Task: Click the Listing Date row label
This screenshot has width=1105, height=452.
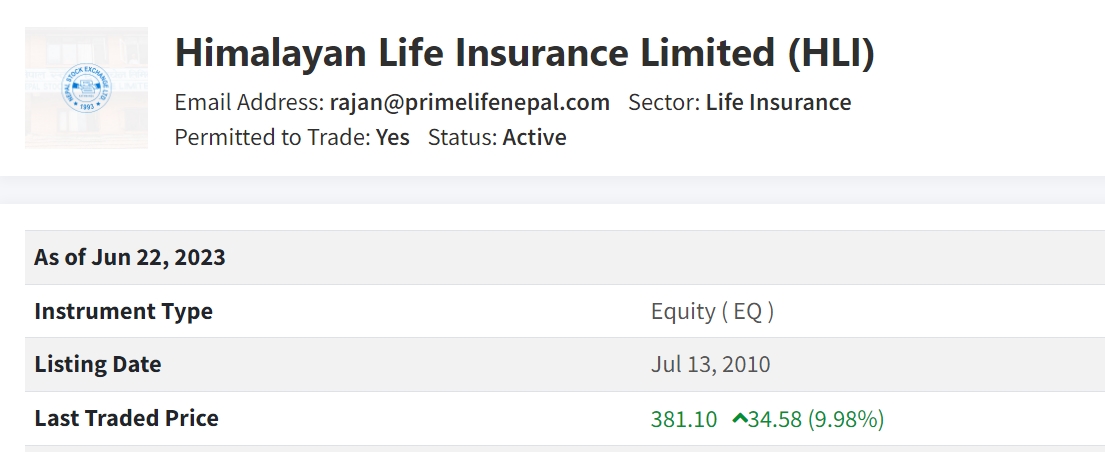Action: [x=98, y=365]
